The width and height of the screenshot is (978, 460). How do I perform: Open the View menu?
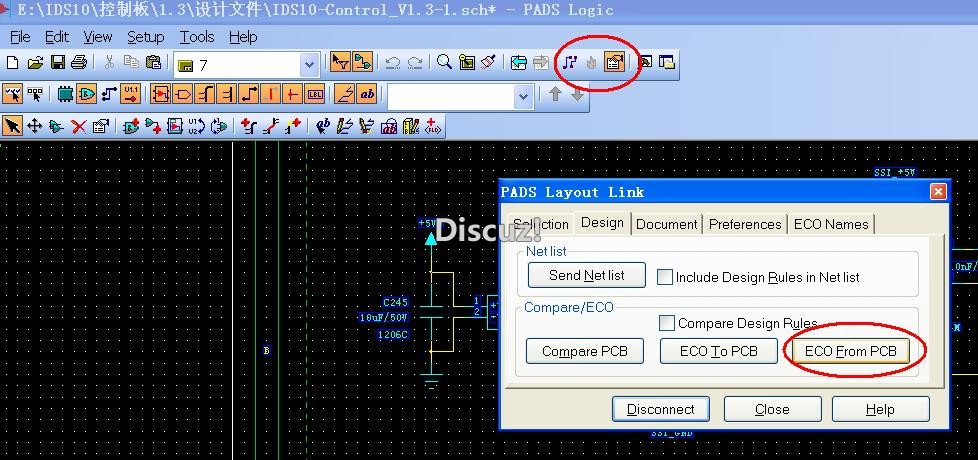click(x=98, y=37)
